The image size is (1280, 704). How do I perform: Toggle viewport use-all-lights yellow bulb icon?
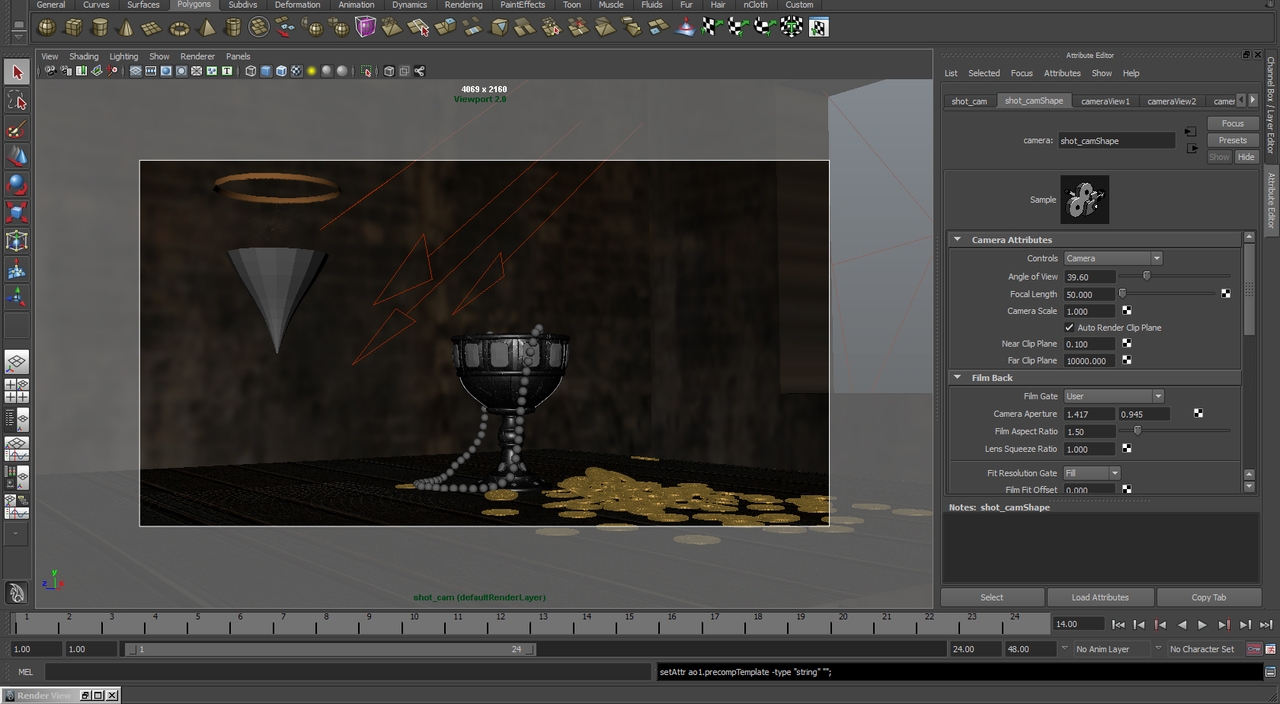click(311, 71)
